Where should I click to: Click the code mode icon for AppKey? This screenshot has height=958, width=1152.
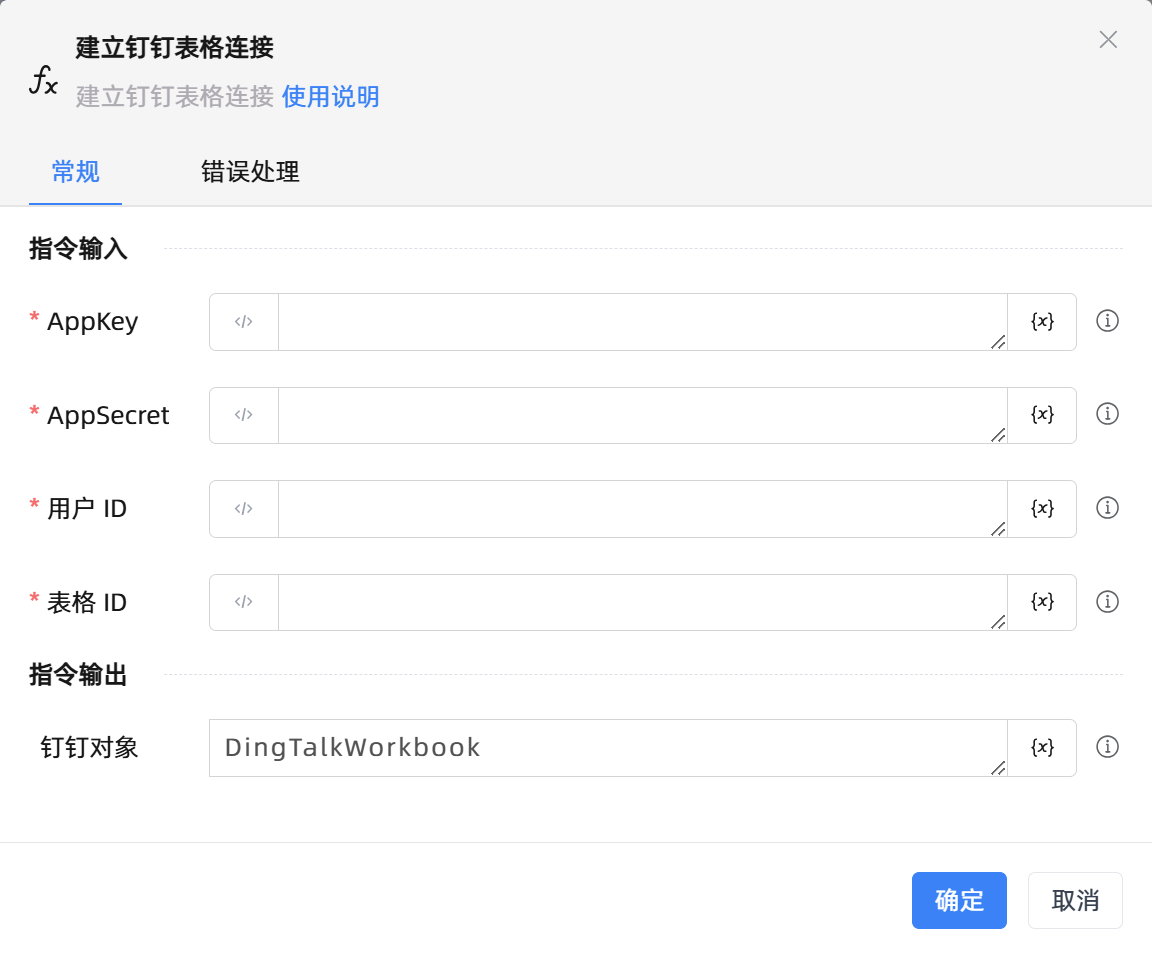[x=244, y=322]
